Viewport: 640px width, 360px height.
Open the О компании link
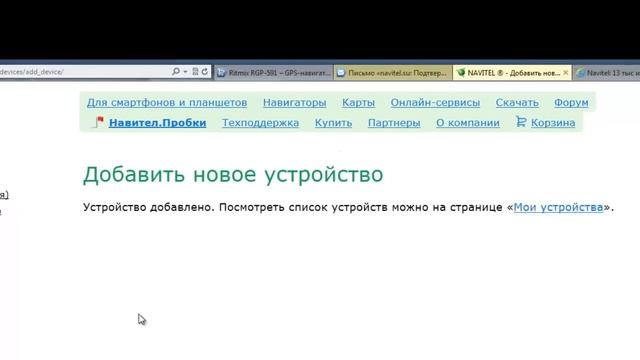coord(468,123)
